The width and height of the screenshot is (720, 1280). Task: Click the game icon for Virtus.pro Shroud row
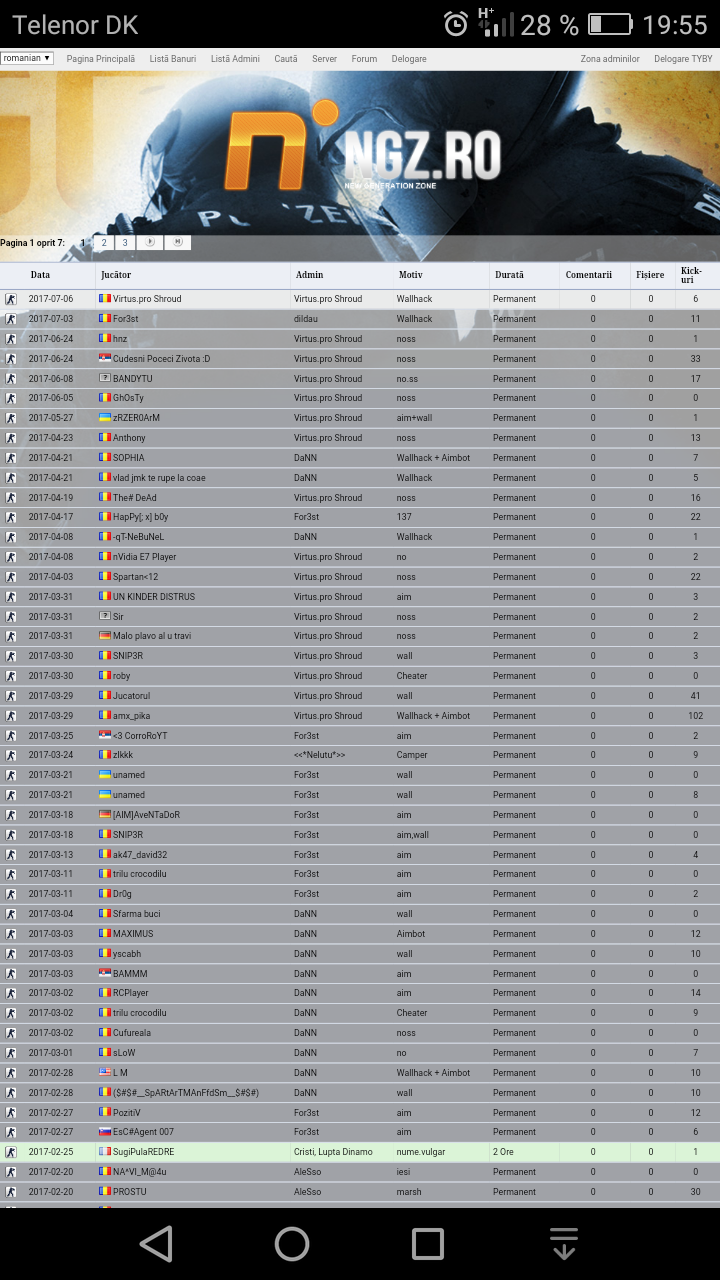click(11, 299)
